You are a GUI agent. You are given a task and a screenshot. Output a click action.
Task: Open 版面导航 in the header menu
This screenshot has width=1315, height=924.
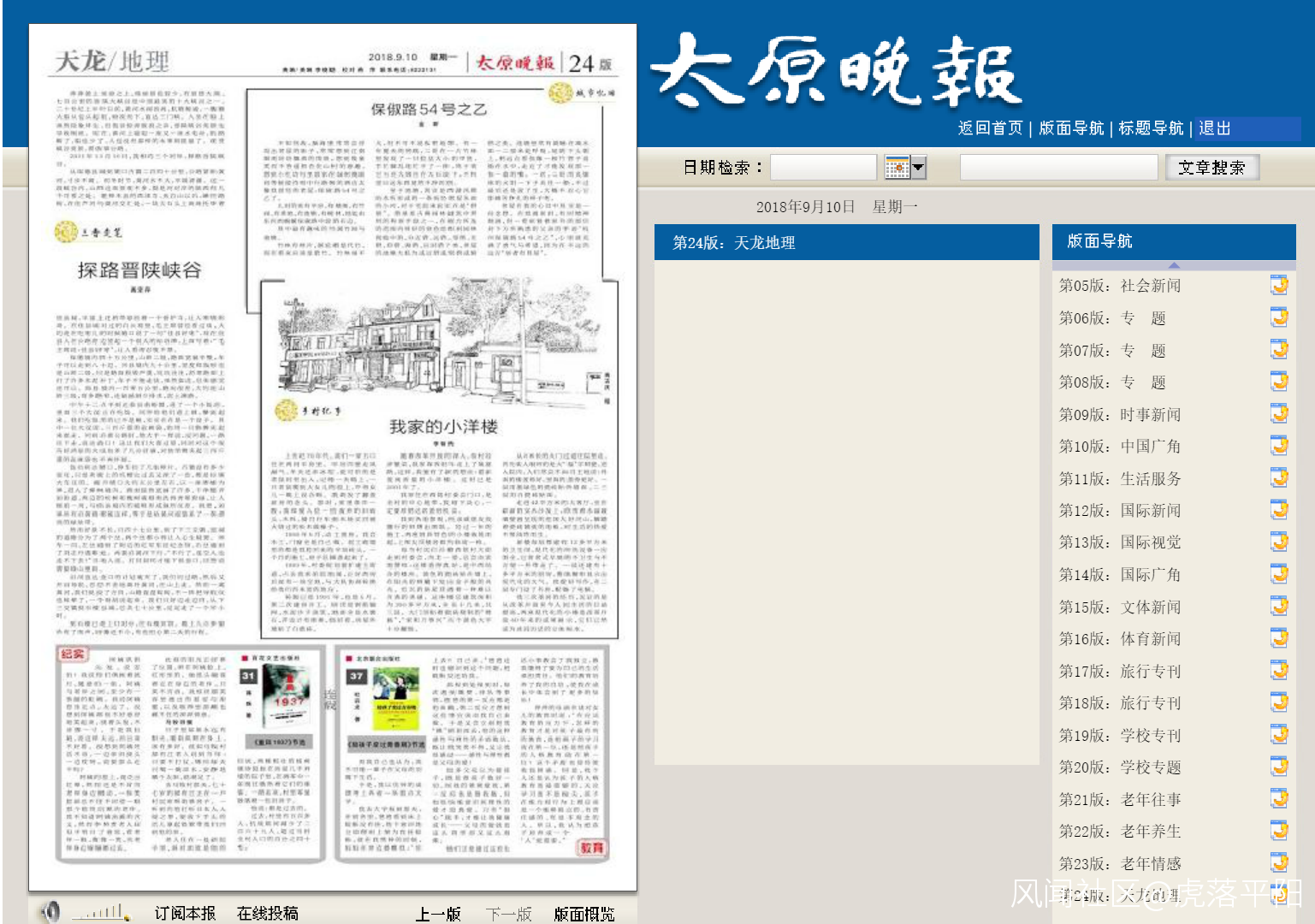(x=1071, y=128)
